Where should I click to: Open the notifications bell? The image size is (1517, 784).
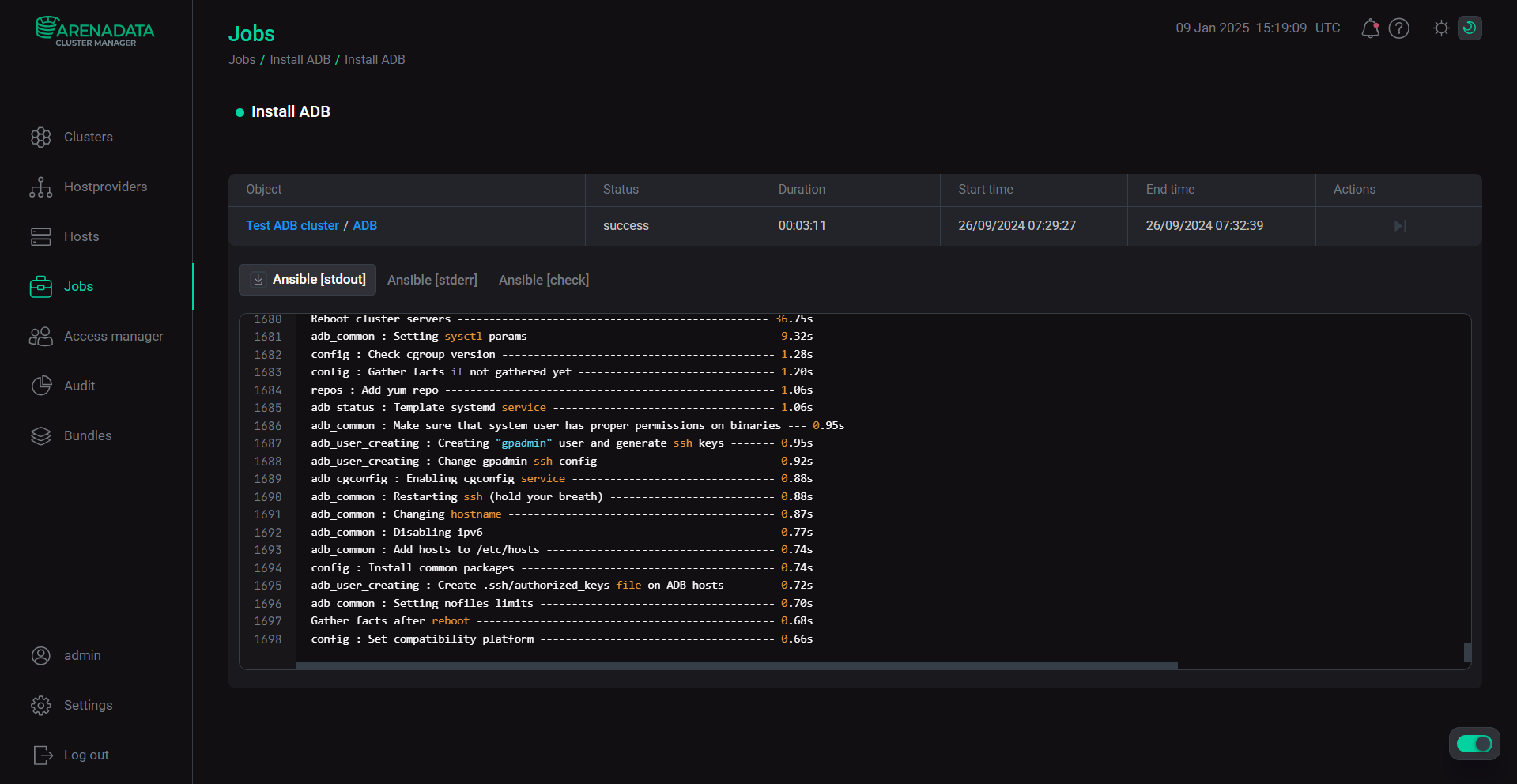pos(1370,28)
